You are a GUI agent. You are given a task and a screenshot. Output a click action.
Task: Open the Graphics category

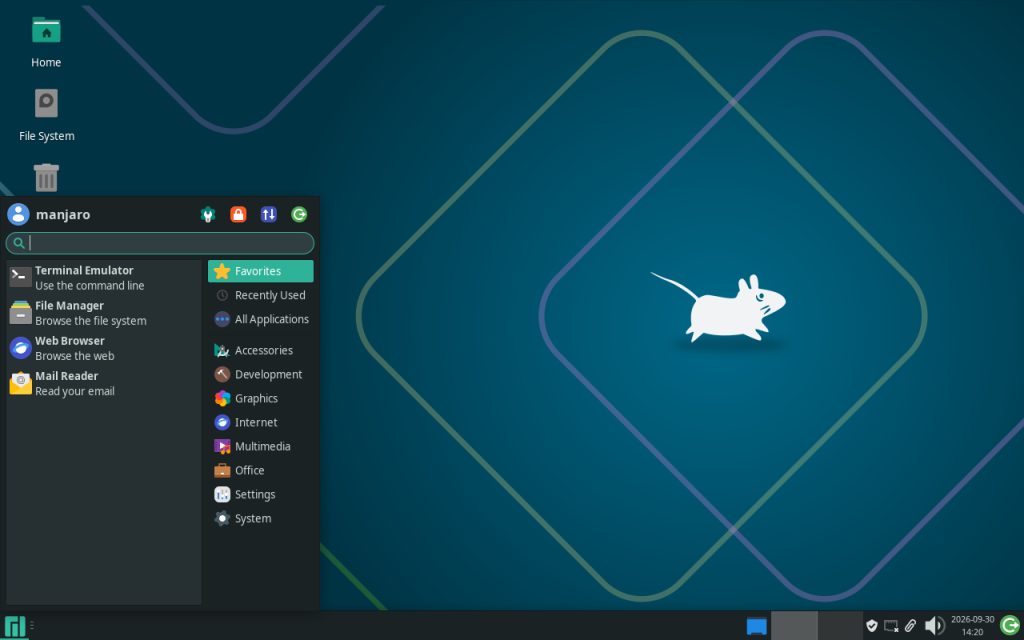[x=261, y=398]
